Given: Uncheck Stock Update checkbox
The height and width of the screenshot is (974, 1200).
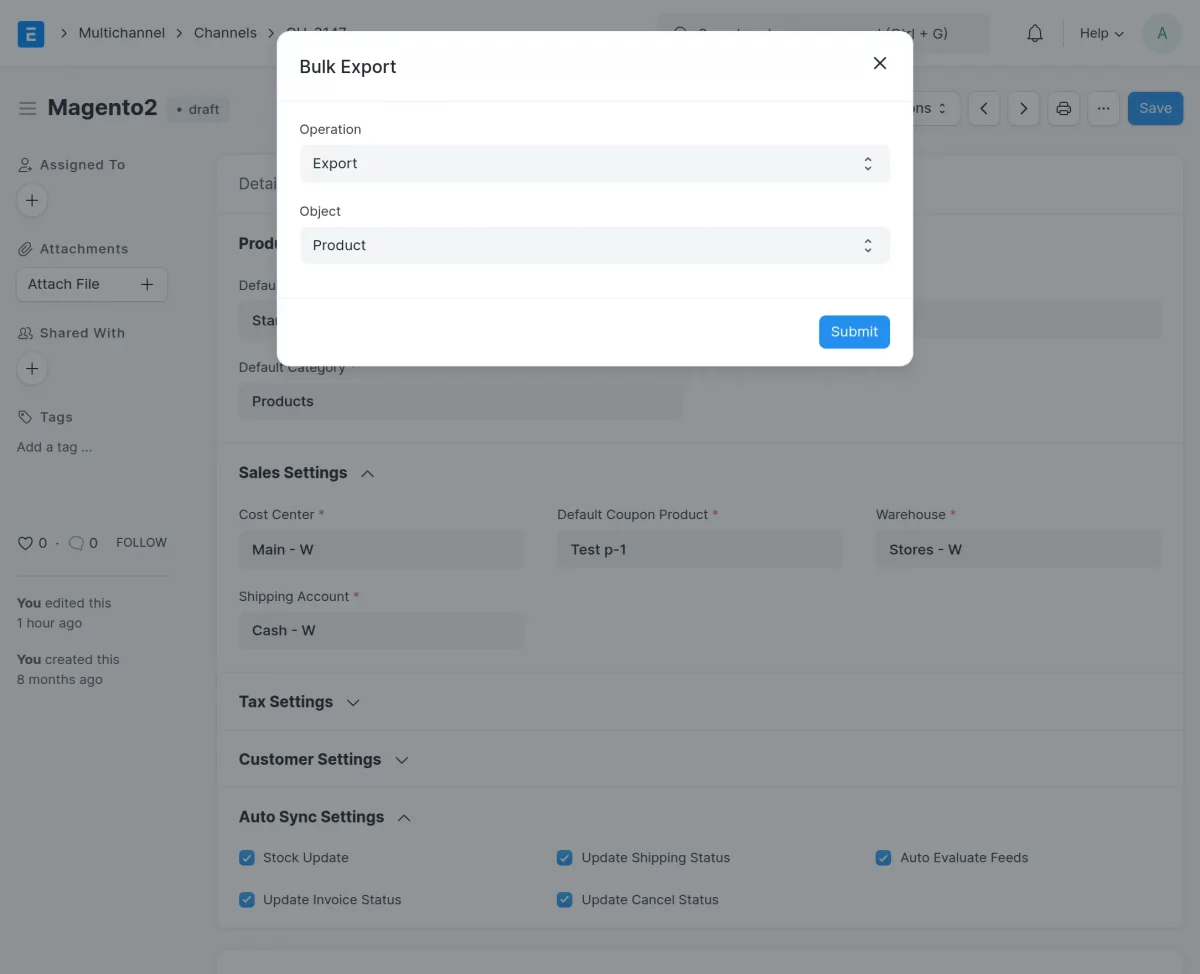Looking at the screenshot, I should pyautogui.click(x=247, y=858).
